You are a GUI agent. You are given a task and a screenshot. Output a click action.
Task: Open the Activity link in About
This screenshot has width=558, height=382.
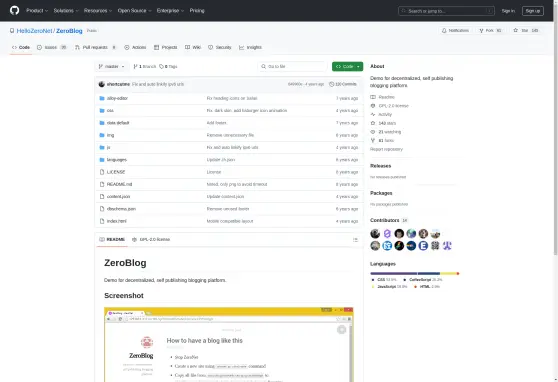click(x=381, y=115)
